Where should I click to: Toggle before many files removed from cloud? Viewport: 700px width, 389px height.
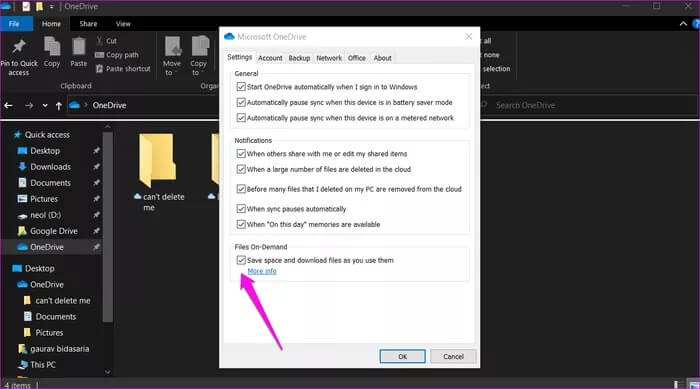(241, 189)
